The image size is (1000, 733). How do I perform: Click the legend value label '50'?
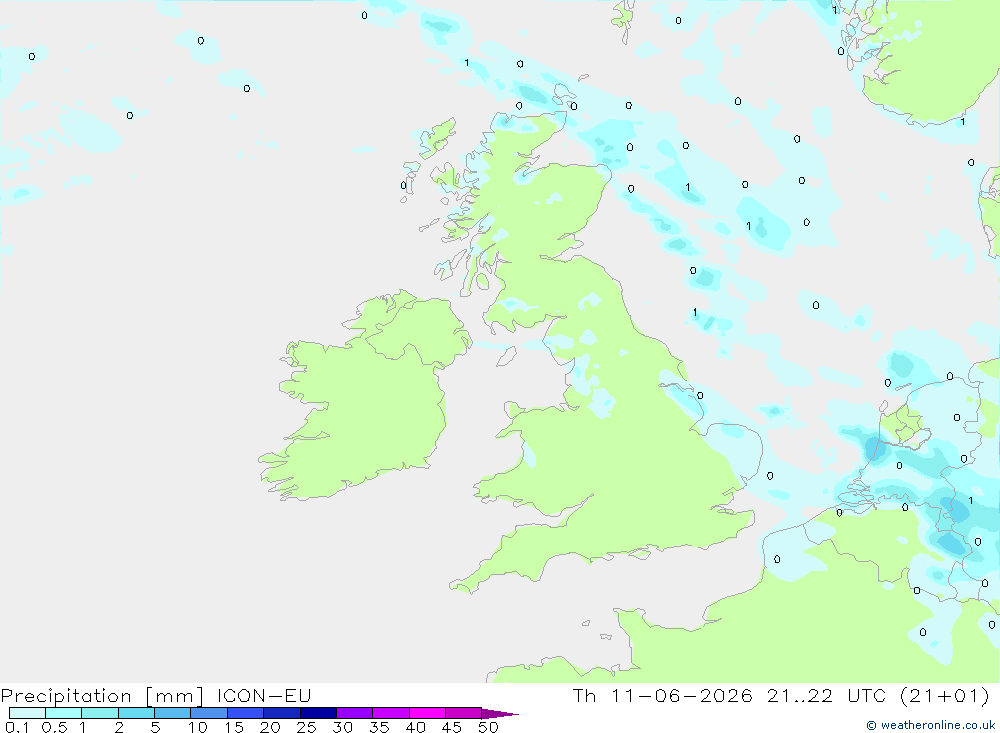489,727
